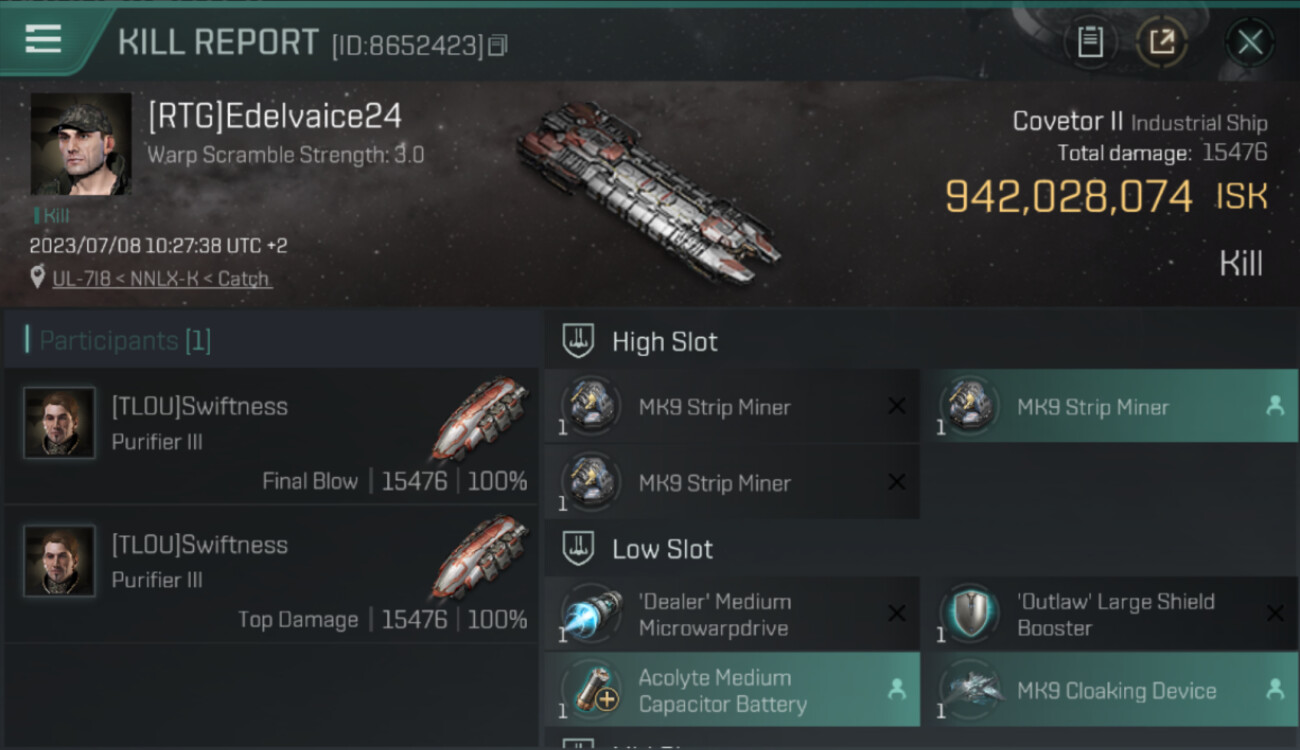Open the clipboard notes icon

(x=1089, y=42)
